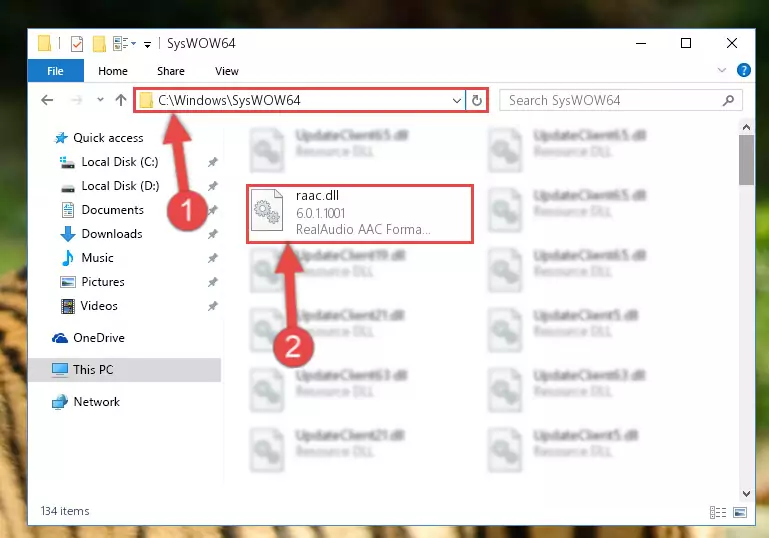Open Videos in the navigation pane
The image size is (769, 538).
(89, 306)
